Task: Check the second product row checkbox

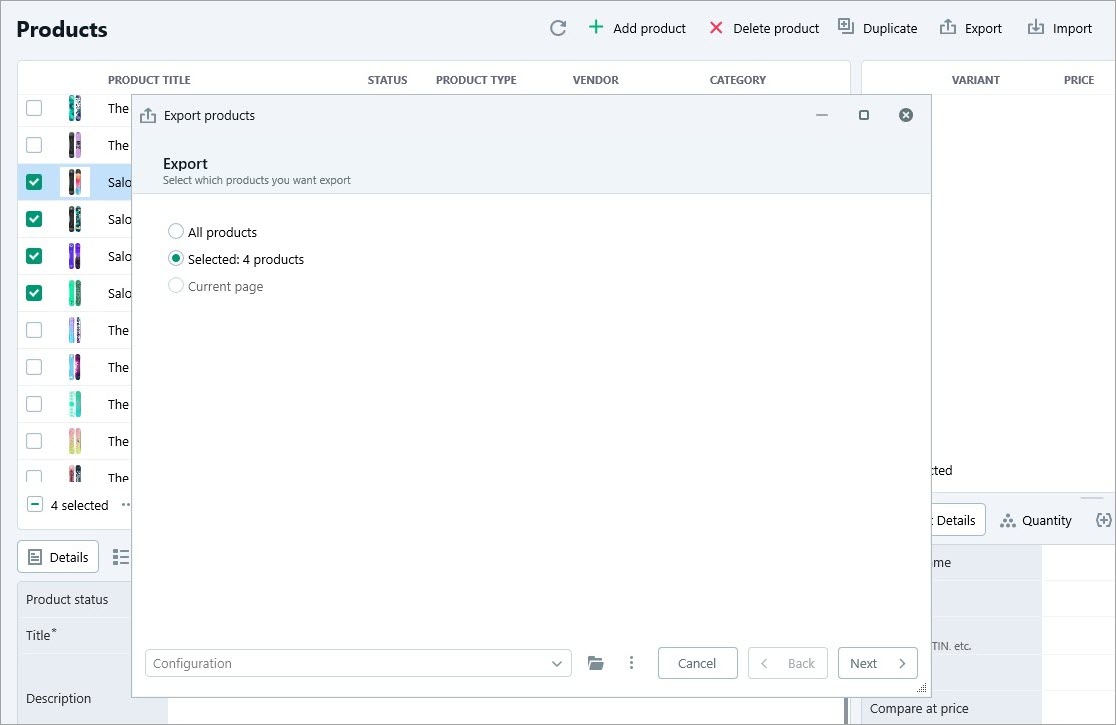Action: (34, 145)
